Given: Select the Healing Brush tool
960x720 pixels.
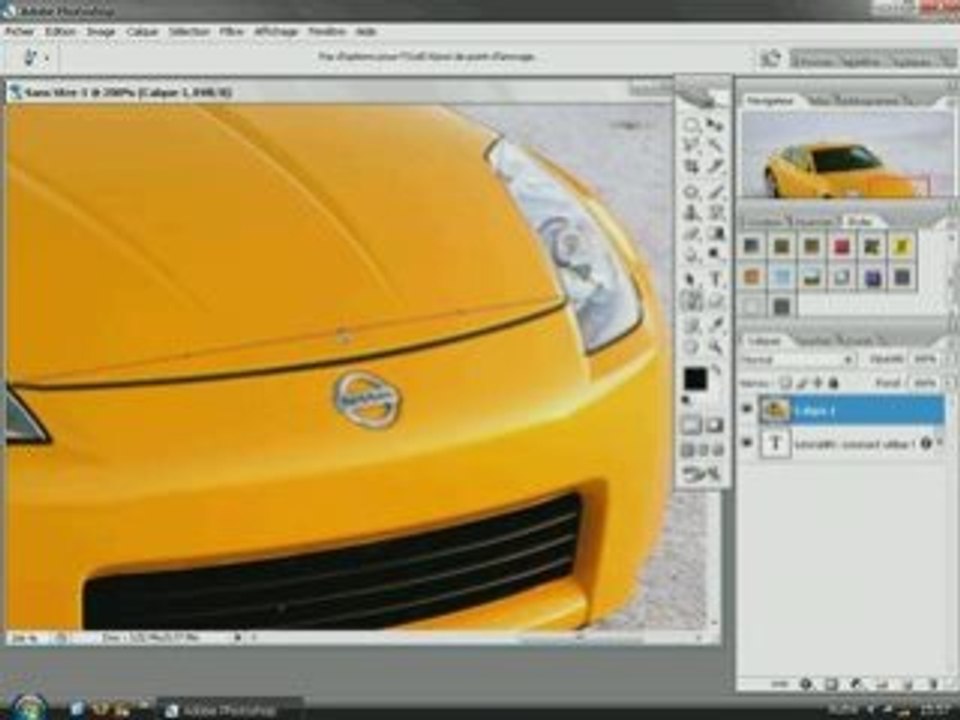Looking at the screenshot, I should [691, 192].
